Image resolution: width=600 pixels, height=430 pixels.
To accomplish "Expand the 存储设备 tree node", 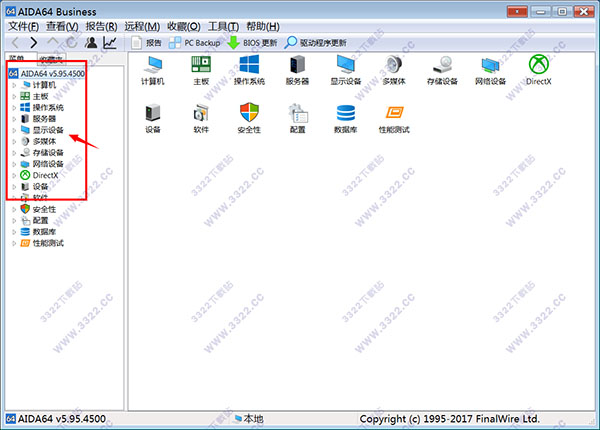I will [14, 153].
